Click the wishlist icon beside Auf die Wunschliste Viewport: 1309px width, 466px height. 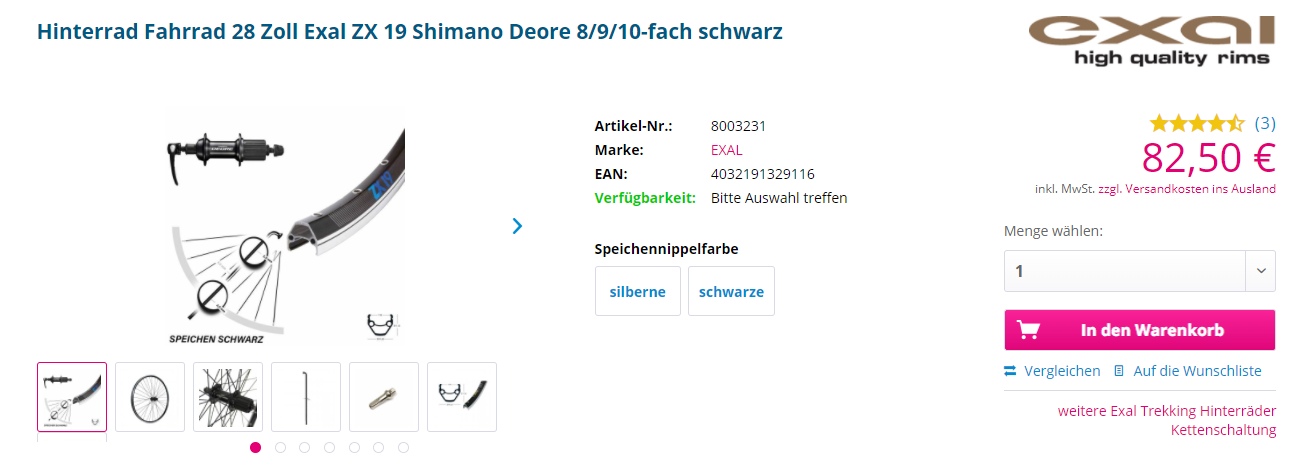tap(1119, 371)
